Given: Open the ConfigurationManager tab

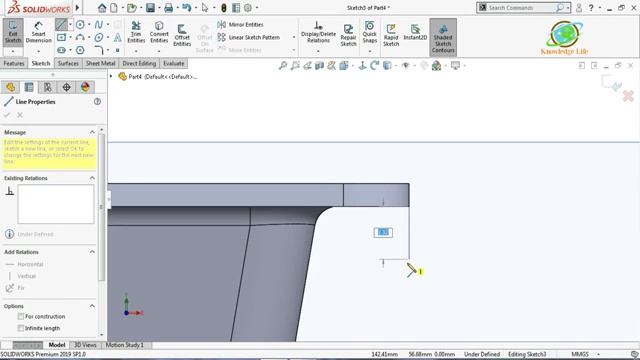Looking at the screenshot, I should pyautogui.click(x=48, y=87).
